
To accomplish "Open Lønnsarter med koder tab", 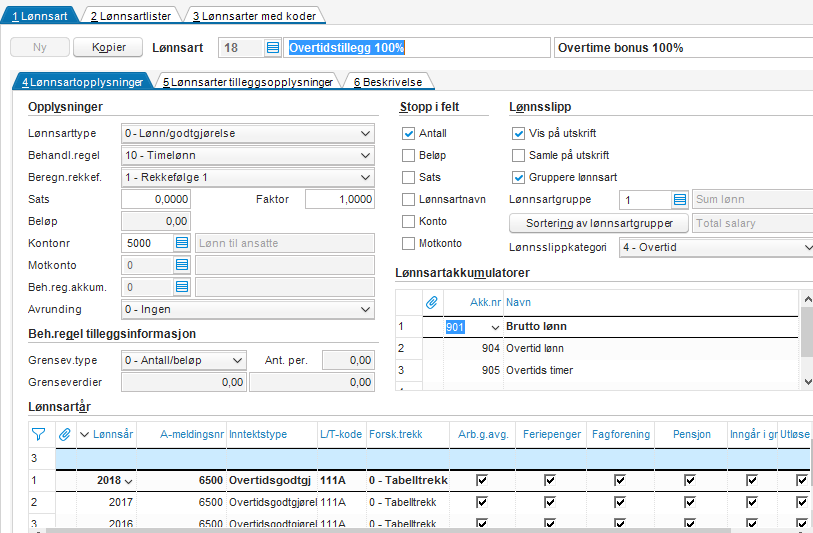I will coord(254,16).
